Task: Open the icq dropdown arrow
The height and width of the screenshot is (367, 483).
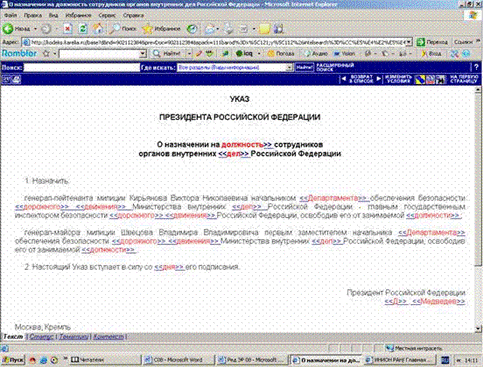Action: (x=259, y=53)
